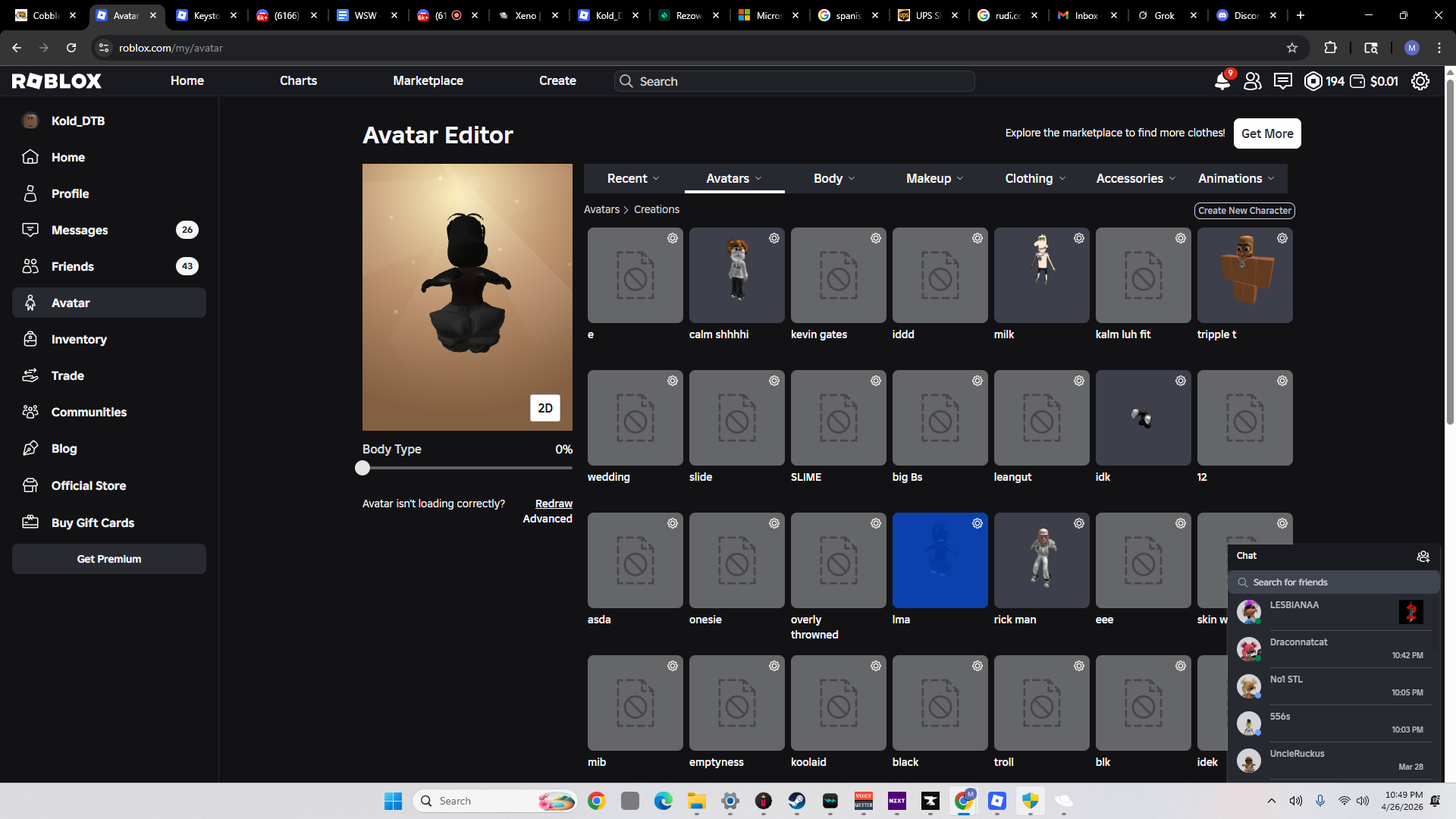1456x819 pixels.
Task: Switch to the Inbox browser tab
Action: tap(1089, 15)
